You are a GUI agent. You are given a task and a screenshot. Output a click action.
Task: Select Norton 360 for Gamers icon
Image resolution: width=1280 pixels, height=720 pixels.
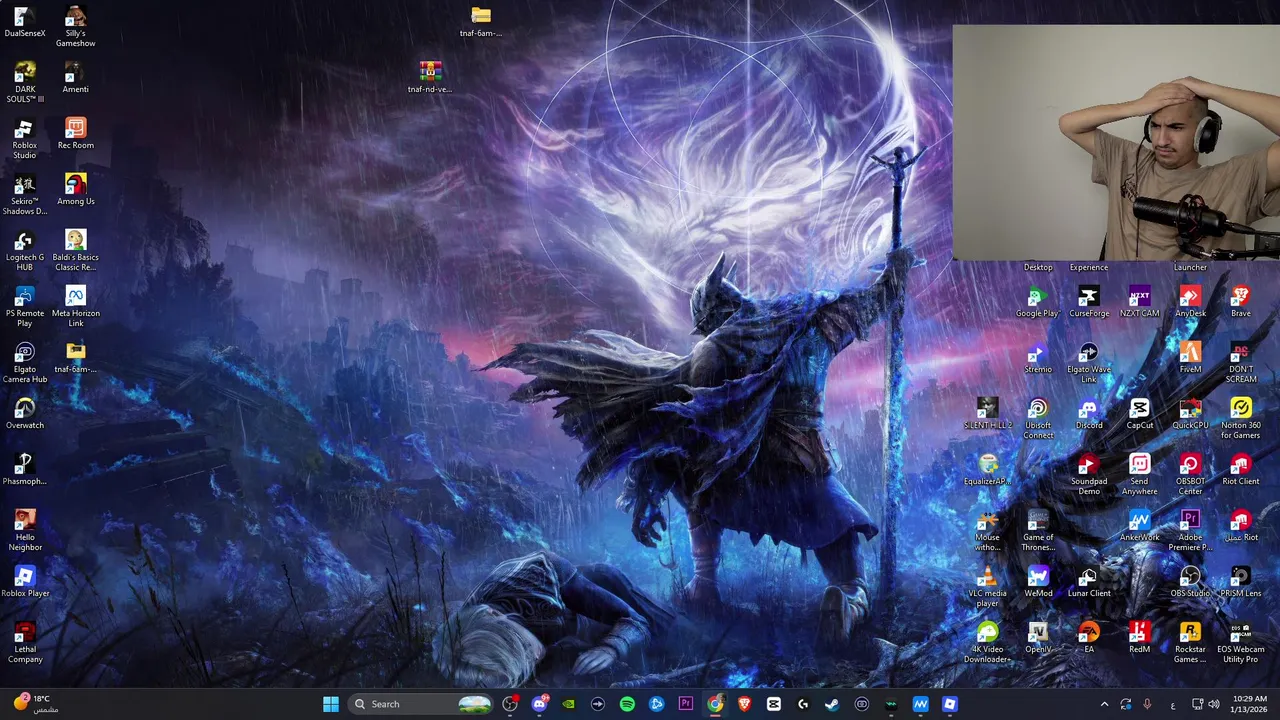[1241, 419]
